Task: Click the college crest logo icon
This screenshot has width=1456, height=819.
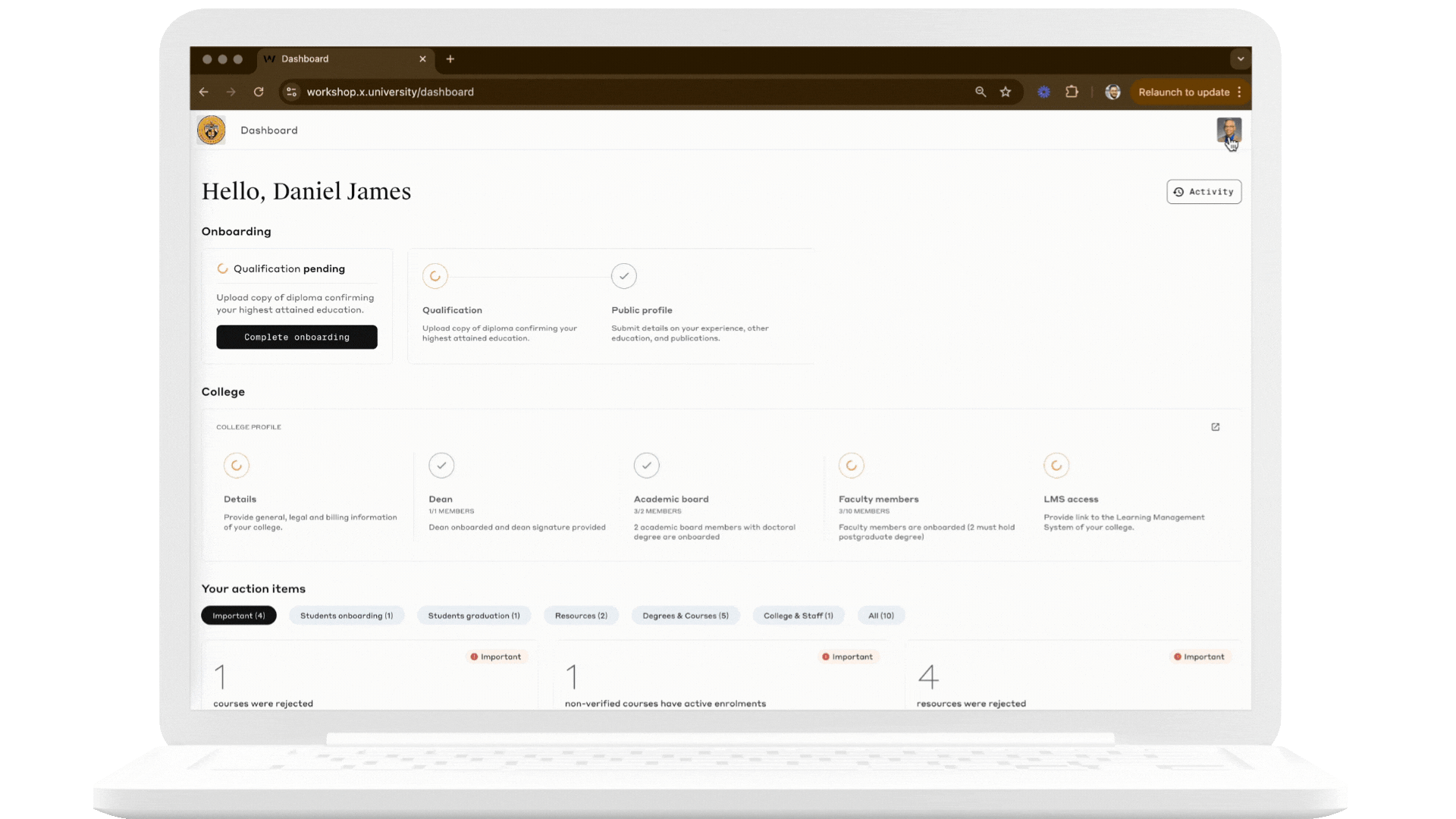Action: [211, 130]
